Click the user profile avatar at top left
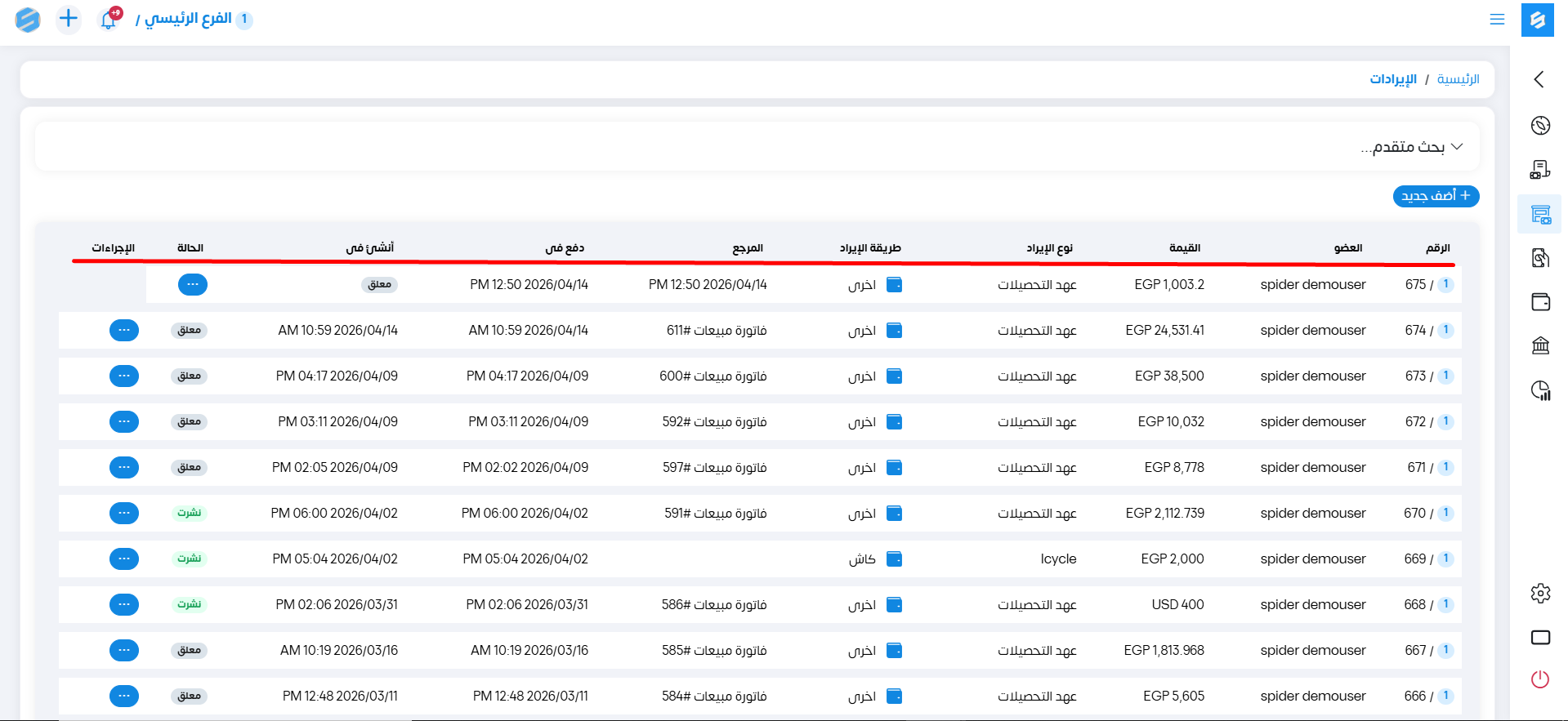 coord(28,20)
